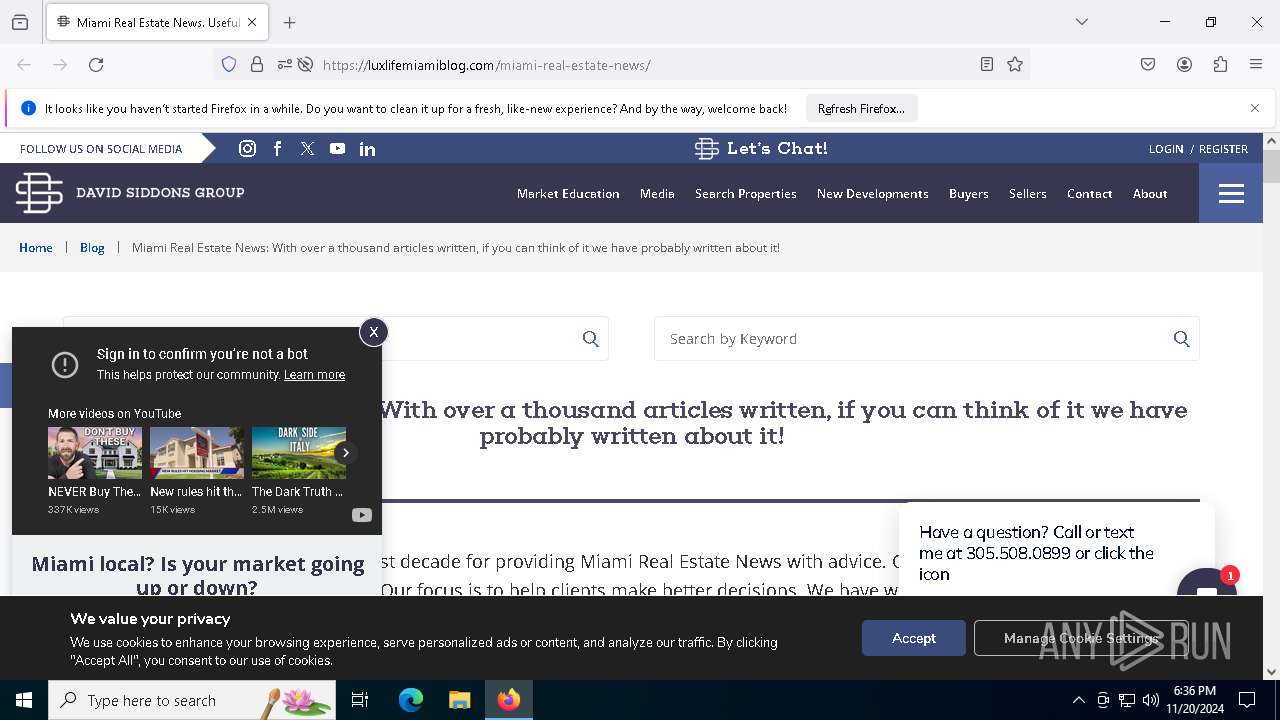Open Firefox extensions menu
Image resolution: width=1280 pixels, height=720 pixels.
[x=1220, y=64]
